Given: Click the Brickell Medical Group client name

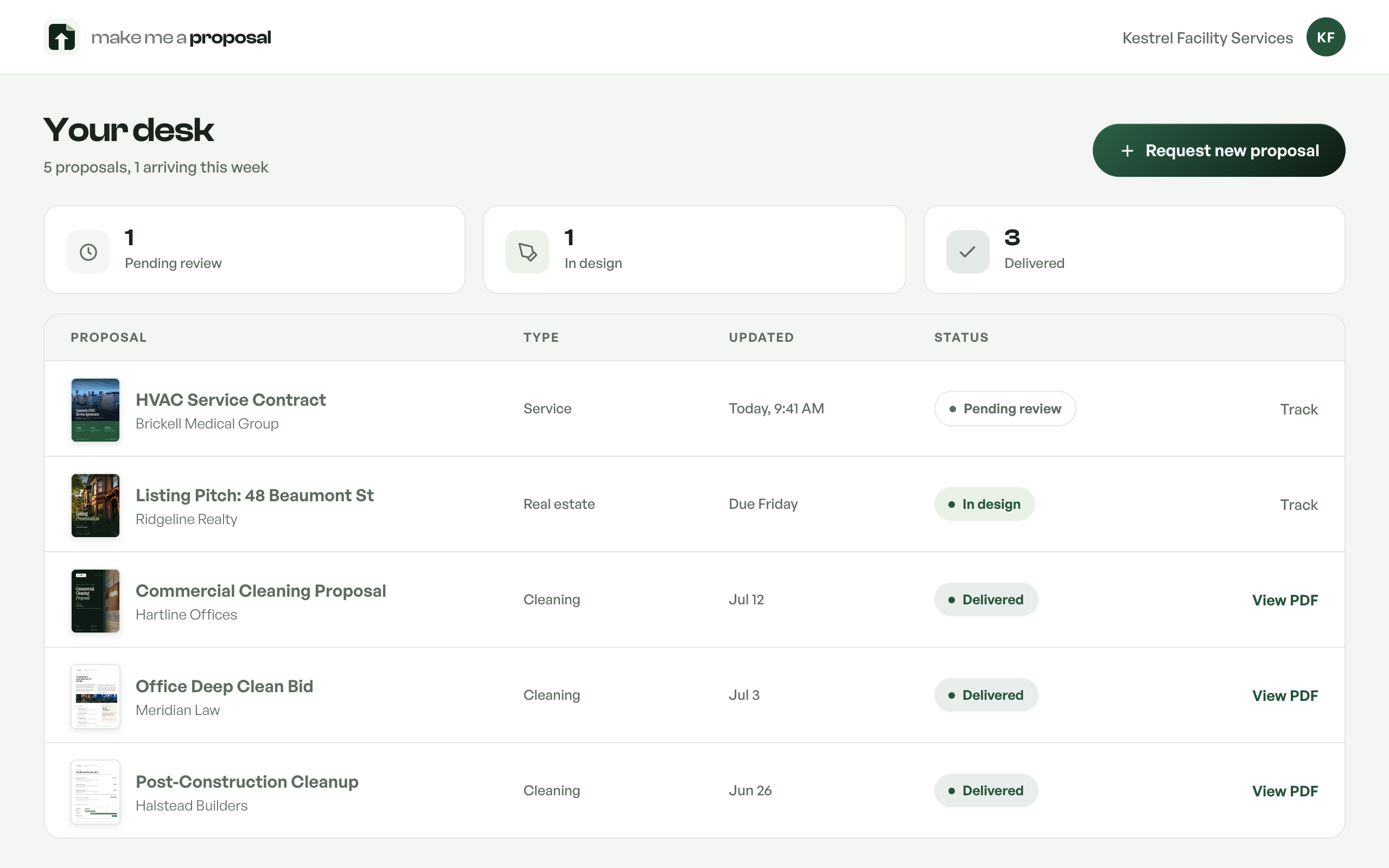Looking at the screenshot, I should click(x=207, y=424).
